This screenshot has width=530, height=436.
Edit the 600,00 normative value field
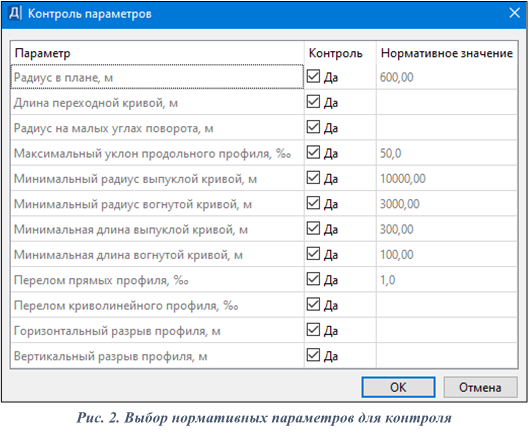click(x=447, y=77)
